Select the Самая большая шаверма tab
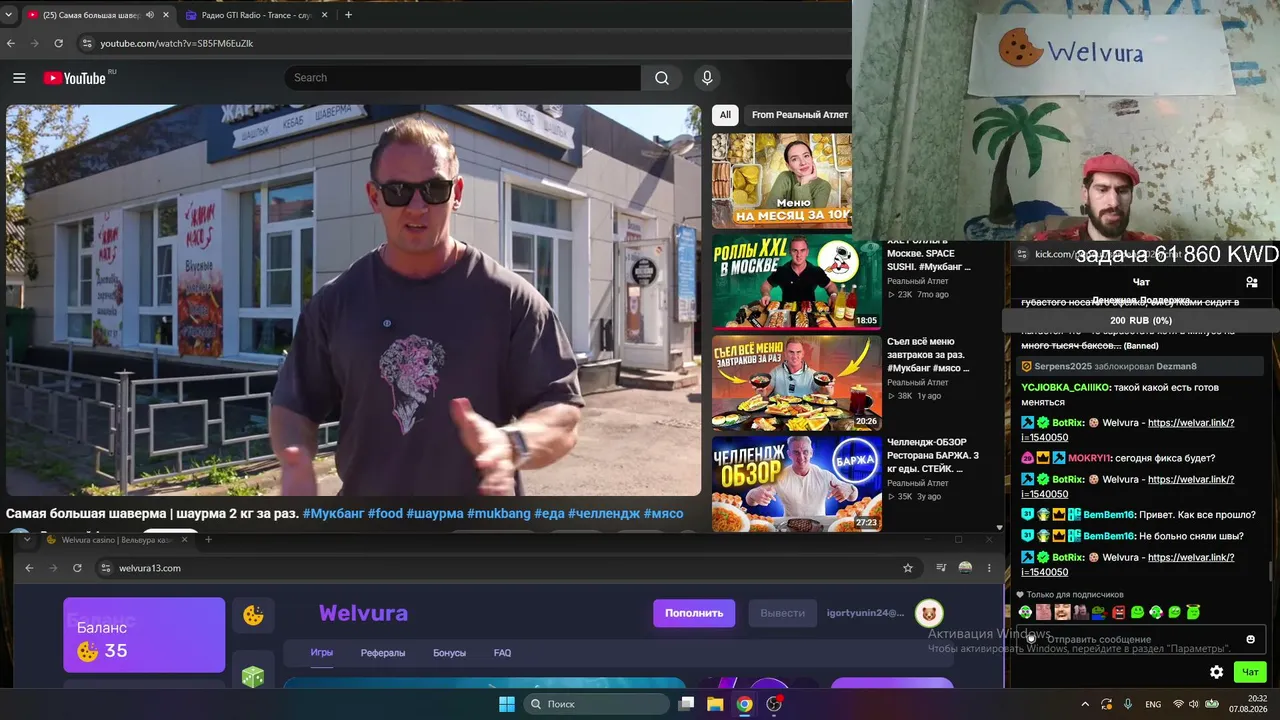The image size is (1280, 720). coord(98,15)
